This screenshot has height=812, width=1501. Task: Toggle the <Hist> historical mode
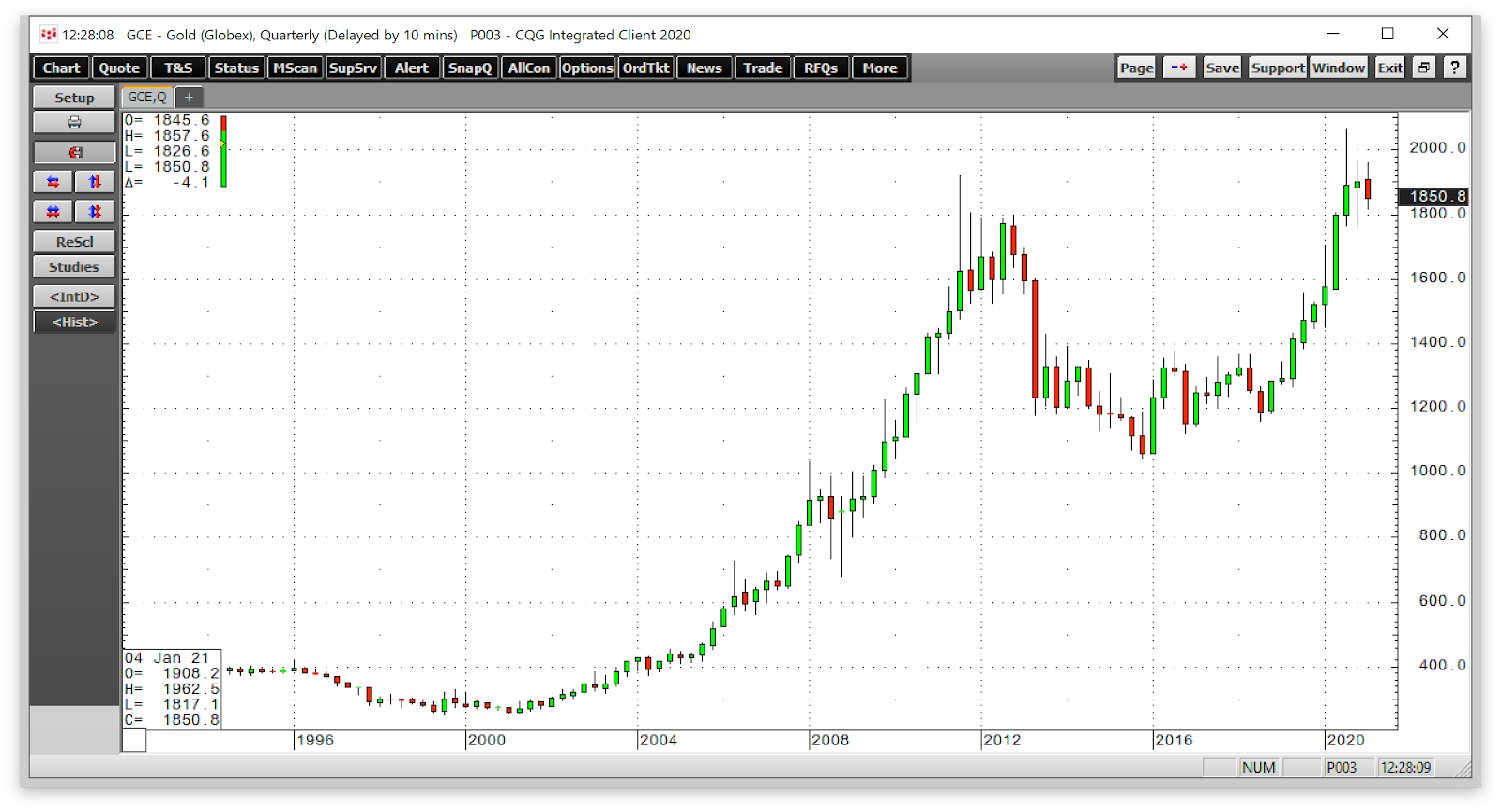click(74, 322)
